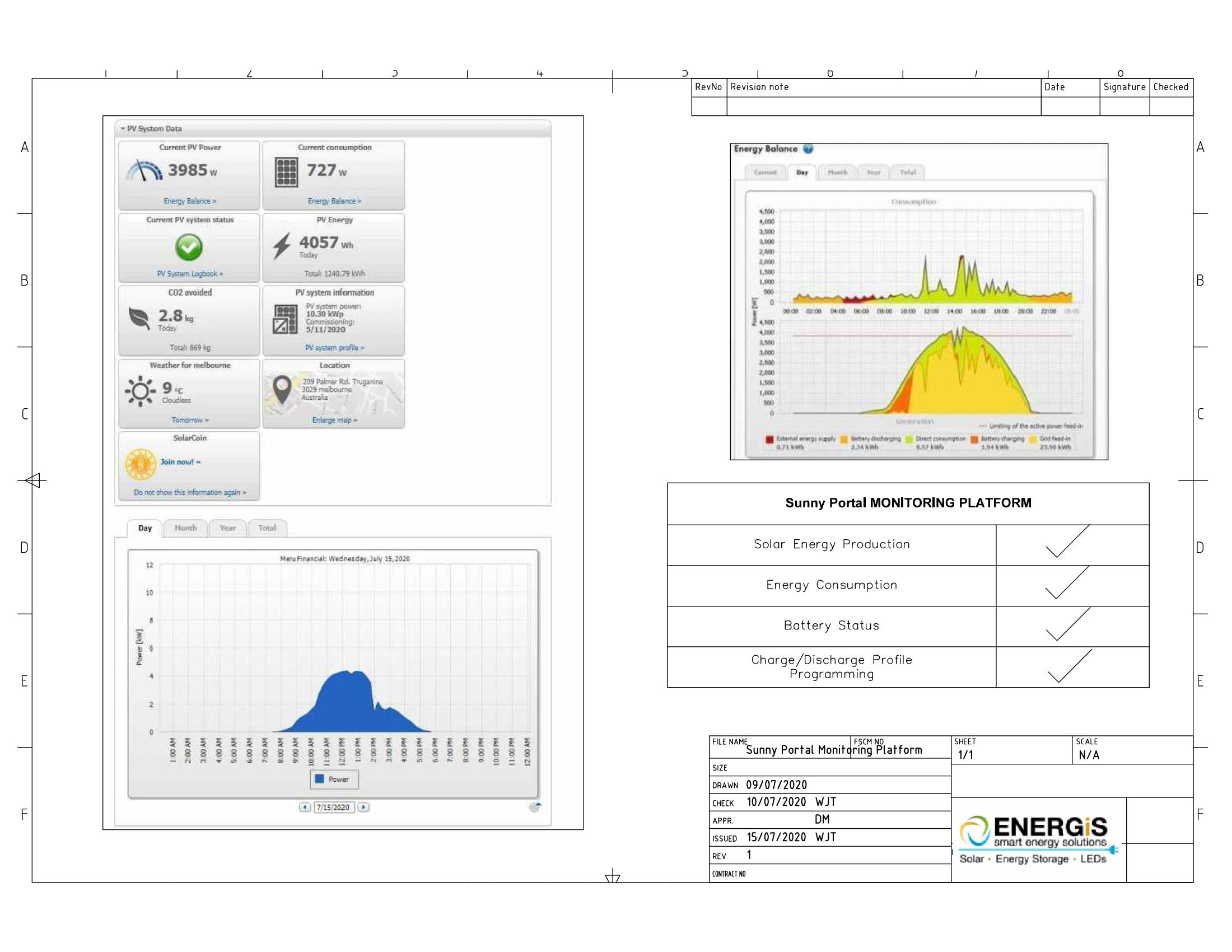Switch to the Month tab of power chart
Viewport: 1232px width, 952px height.
pos(185,528)
